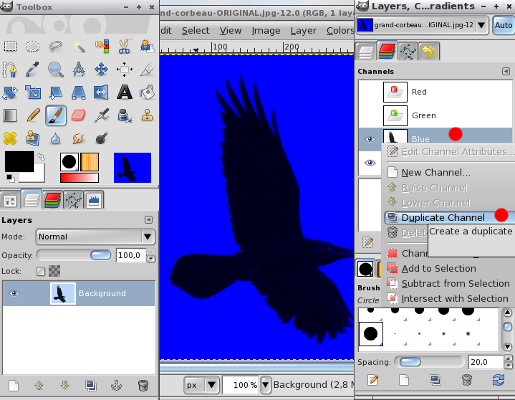
Task: Select the Scissors Select tool
Action: (124, 46)
